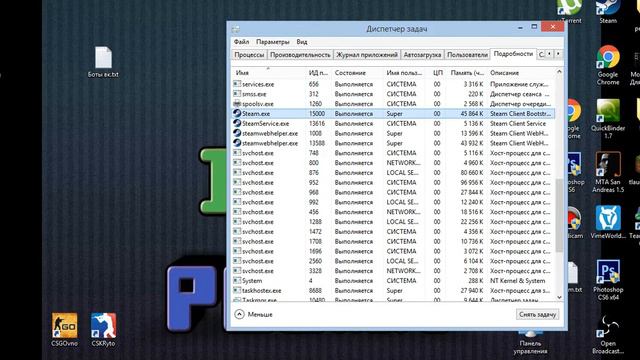Click taskhostex.exe process icon
Image resolution: width=640 pixels, height=360 pixels.
coord(237,291)
